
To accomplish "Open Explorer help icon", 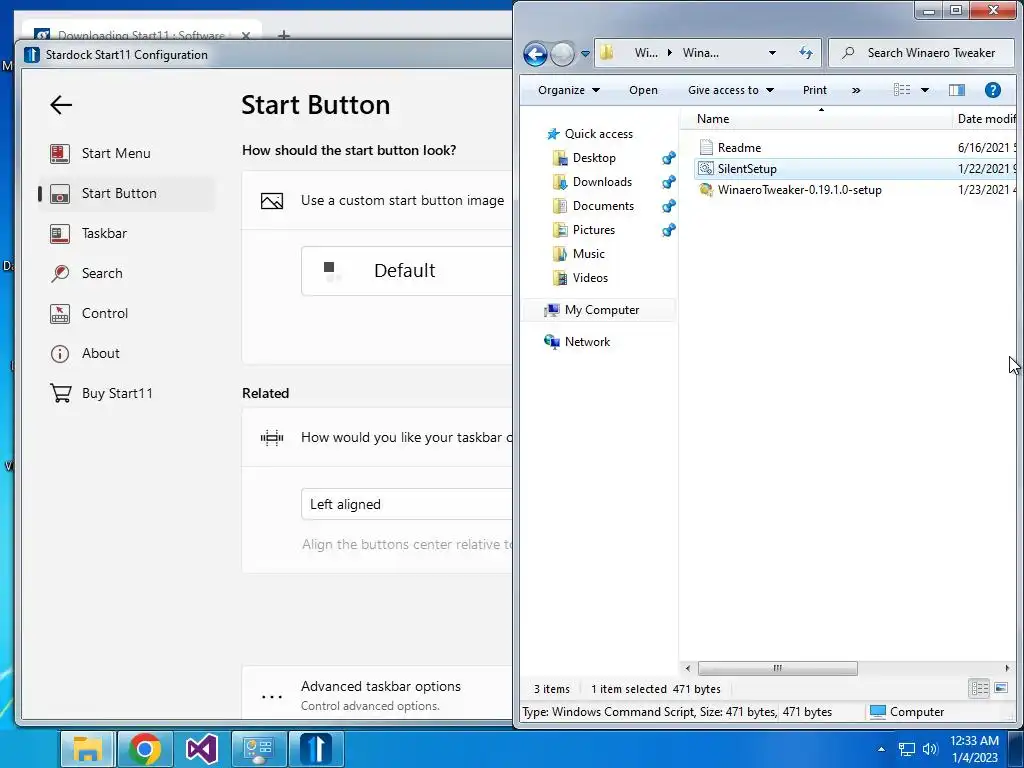I will (993, 90).
